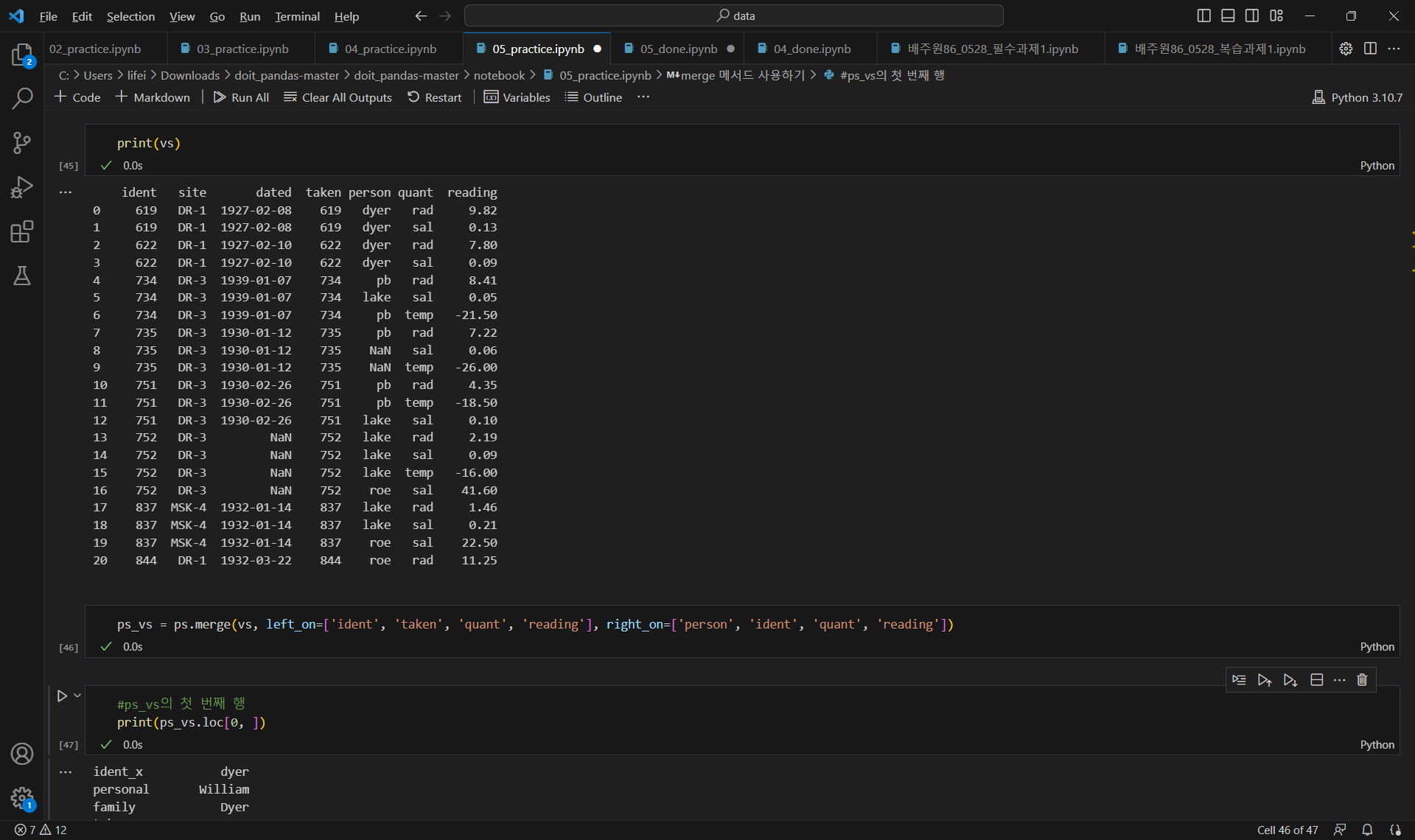
Task: Open the Extensions view
Action: (x=22, y=231)
